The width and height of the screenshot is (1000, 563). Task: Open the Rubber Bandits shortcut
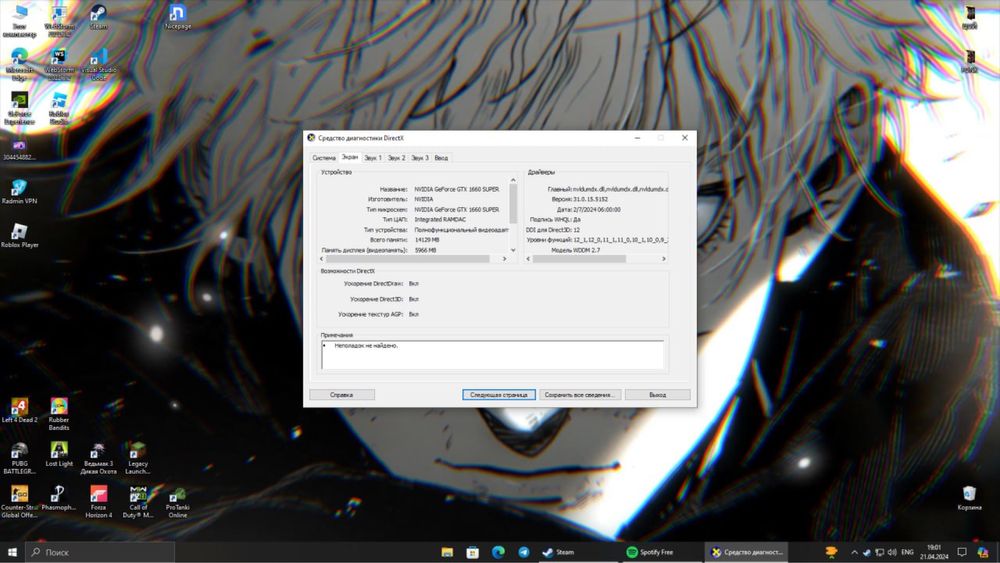point(59,414)
